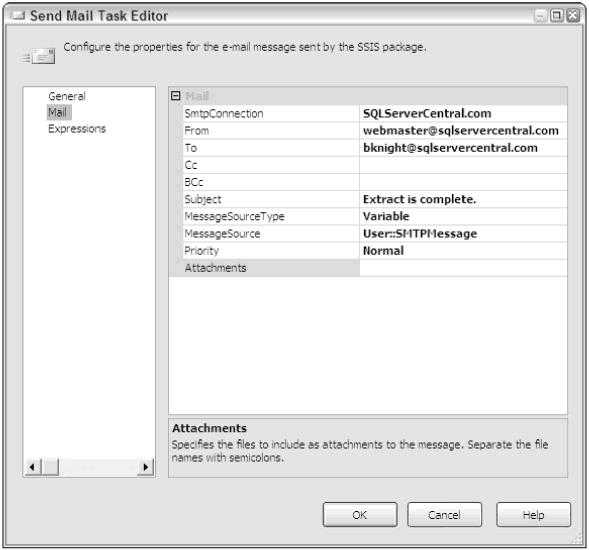Click the empty BCc value field
Viewport: 589px width, 550px height.
[463, 182]
